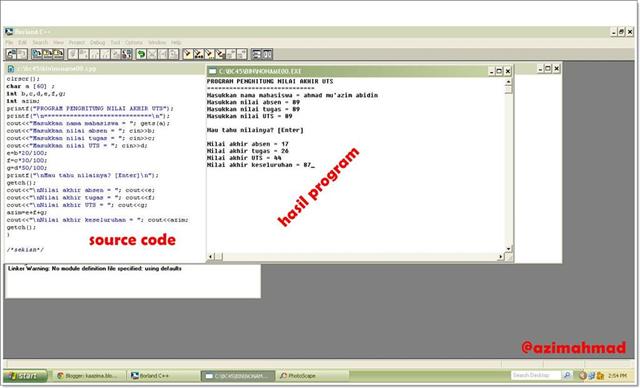Click the browser/inspect icon before the Undo icon
Screen dimensions: 640x388
coord(127,54)
